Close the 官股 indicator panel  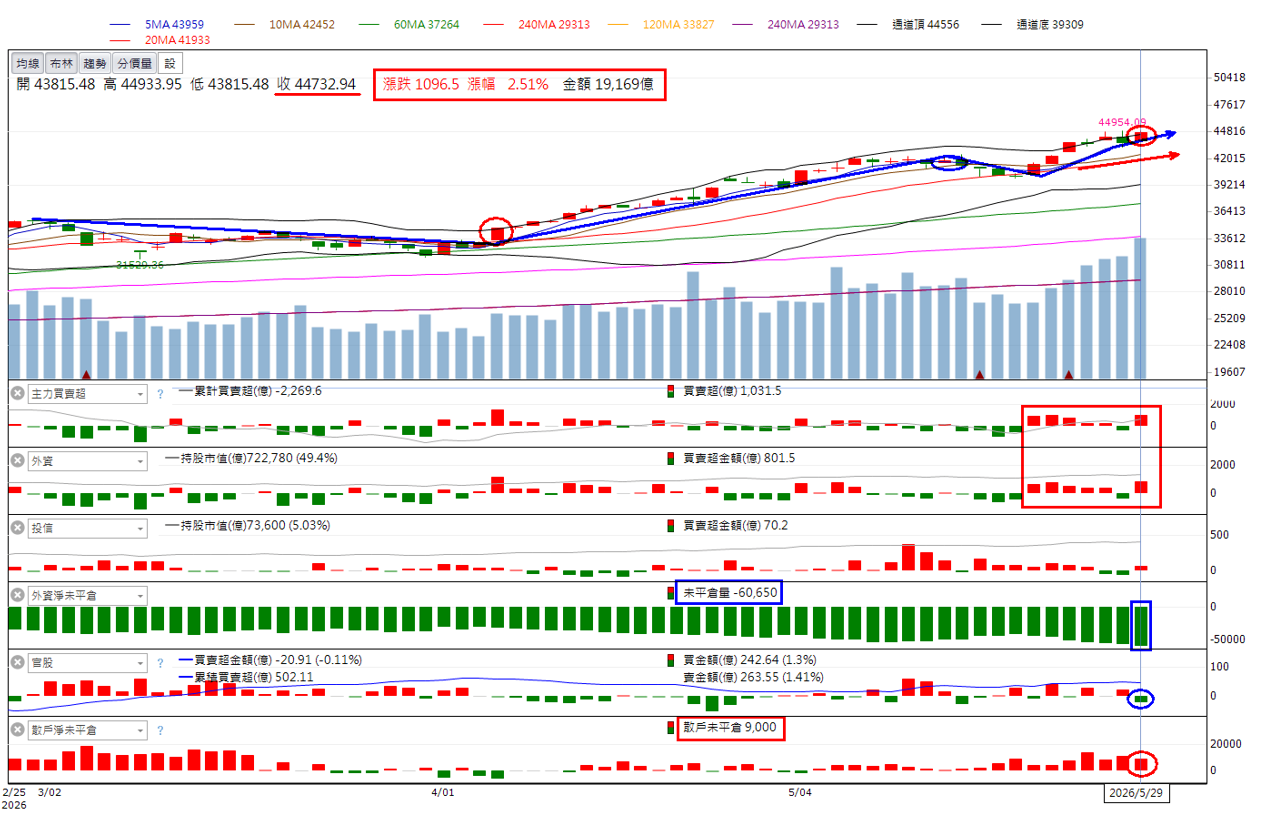[x=18, y=662]
